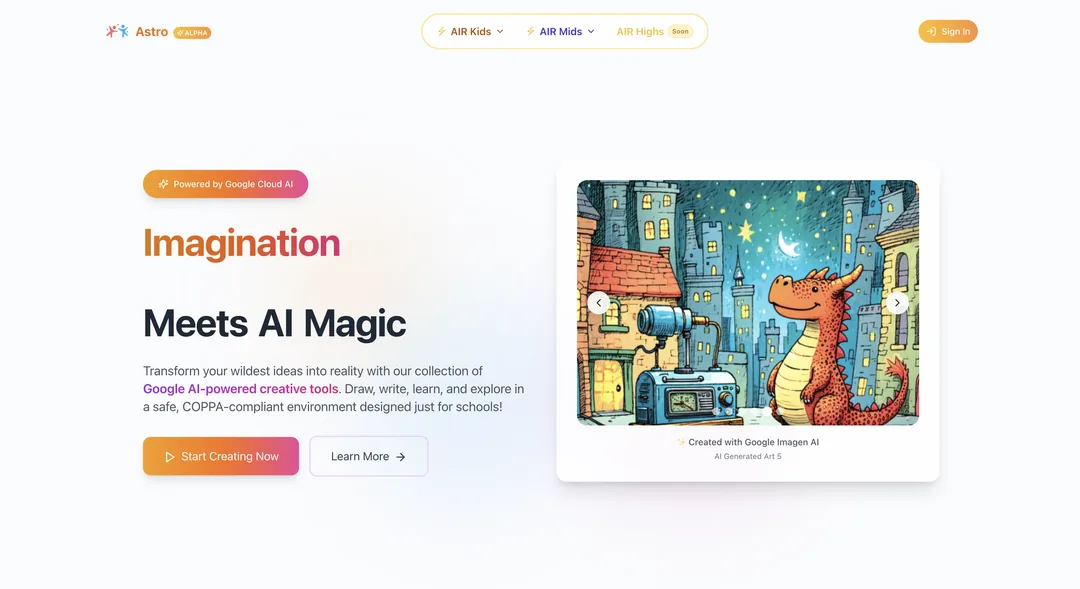This screenshot has width=1080, height=589.
Task: Click the lightning bolt icon beside AIR Kids
Action: click(x=442, y=32)
